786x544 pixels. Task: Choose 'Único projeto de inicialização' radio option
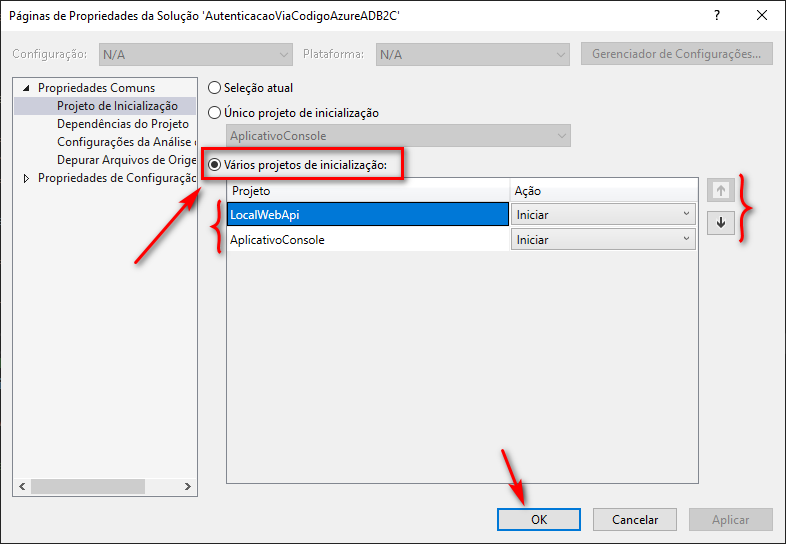[x=214, y=113]
